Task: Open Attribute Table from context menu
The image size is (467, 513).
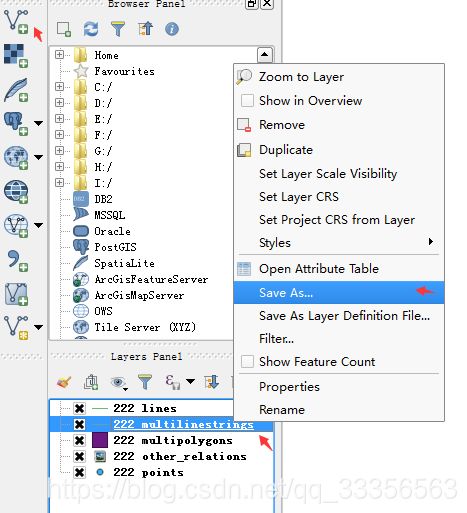Action: pos(339,269)
